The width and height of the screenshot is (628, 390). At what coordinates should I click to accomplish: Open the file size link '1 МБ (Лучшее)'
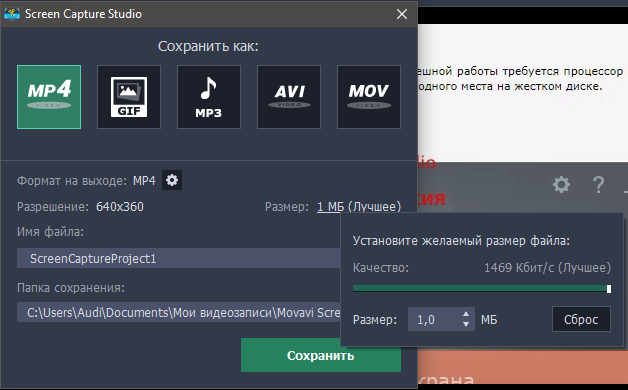(359, 207)
